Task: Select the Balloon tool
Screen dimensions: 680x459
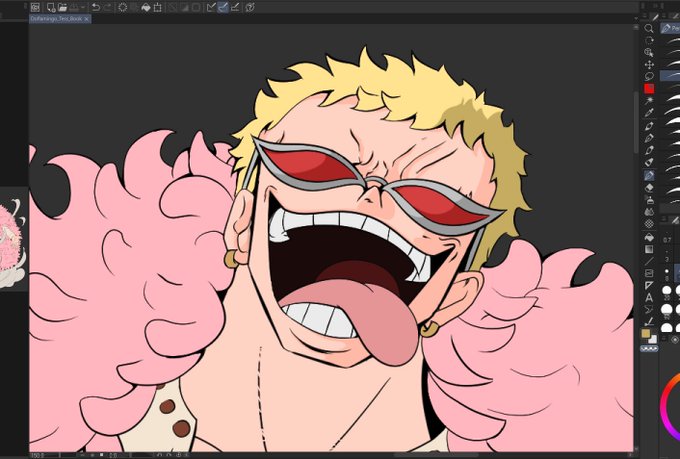Action: click(649, 309)
